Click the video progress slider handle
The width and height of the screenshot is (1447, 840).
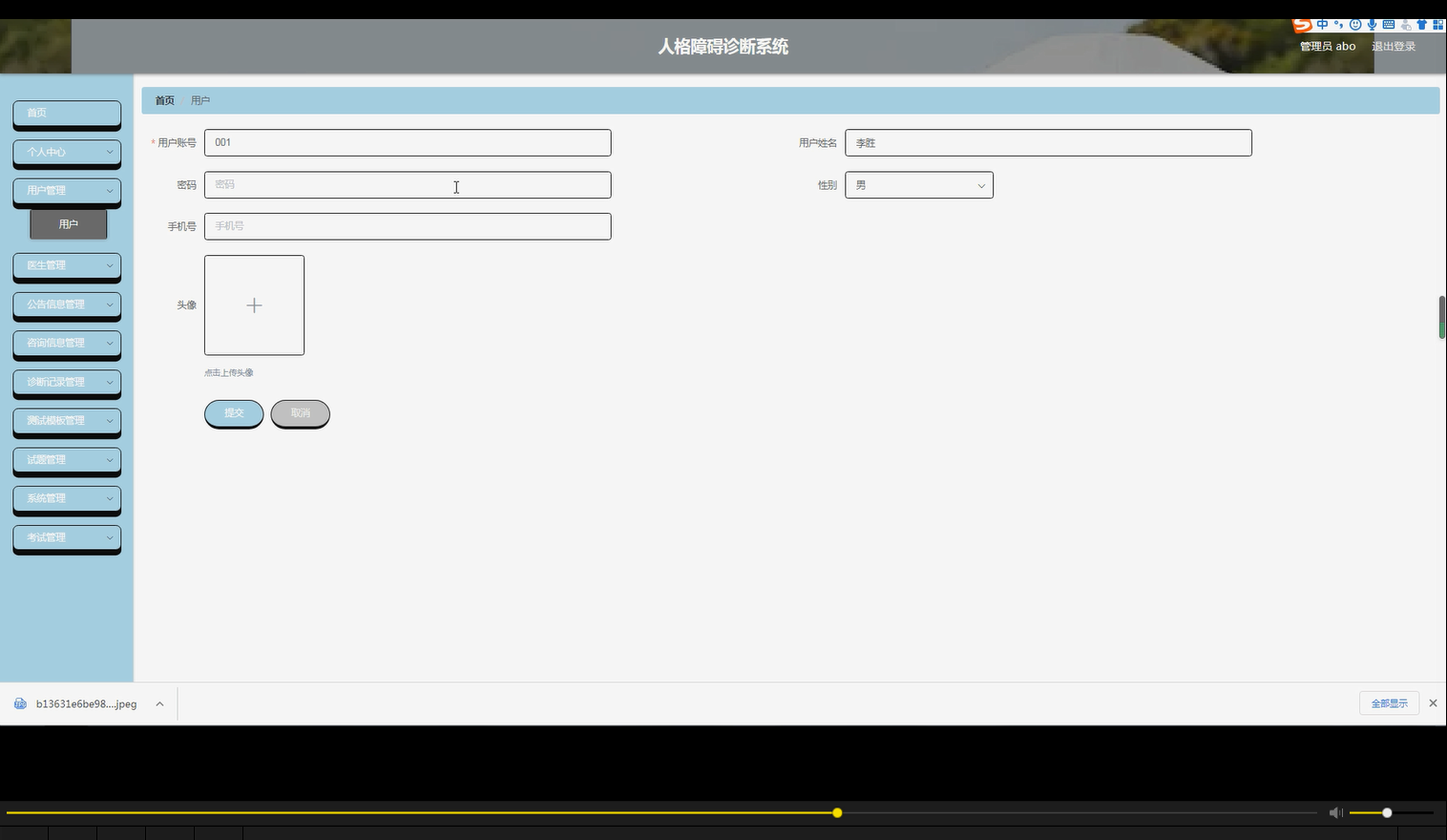point(837,812)
